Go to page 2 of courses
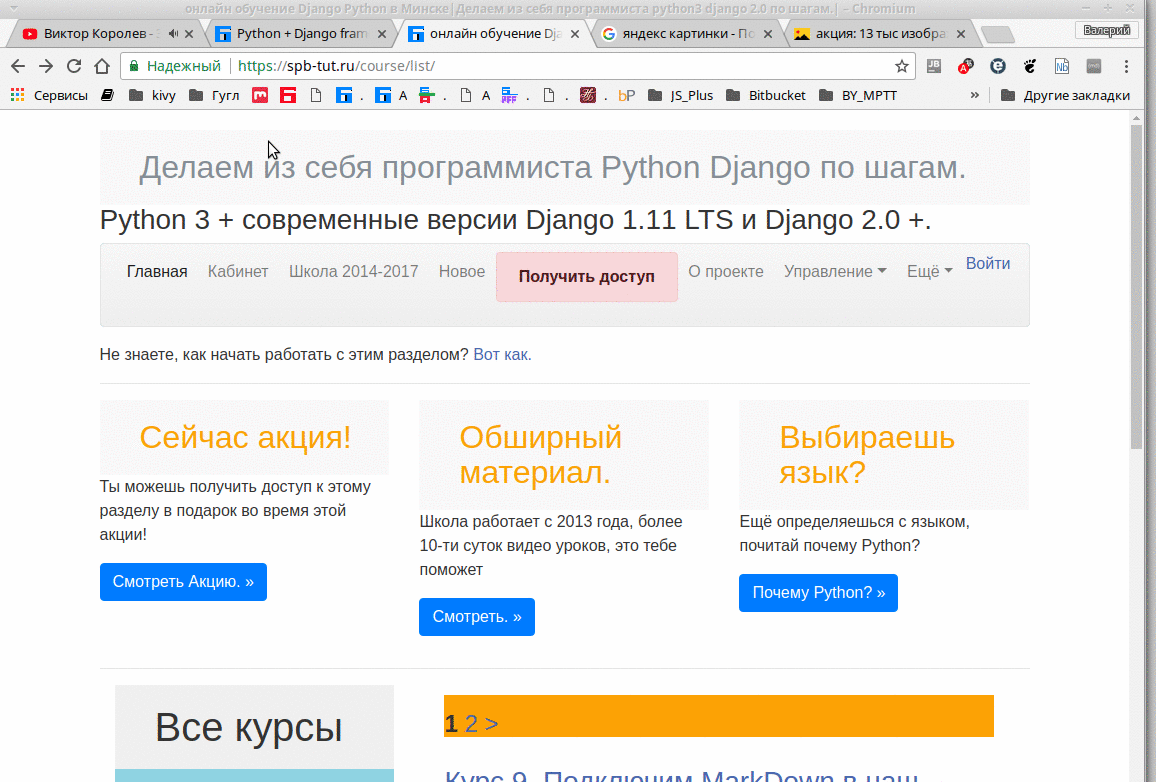Image resolution: width=1156 pixels, height=782 pixels. click(471, 724)
